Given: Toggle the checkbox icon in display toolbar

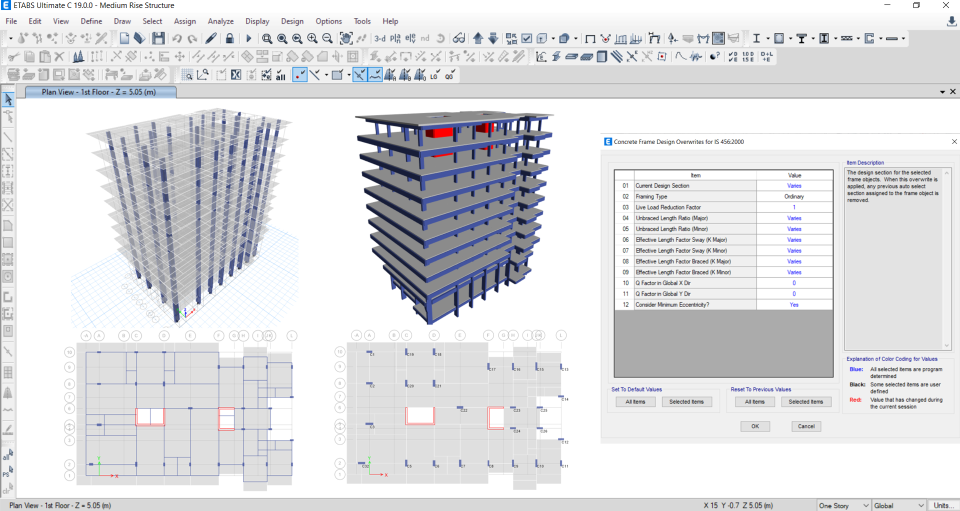Looking at the screenshot, I should 526,38.
